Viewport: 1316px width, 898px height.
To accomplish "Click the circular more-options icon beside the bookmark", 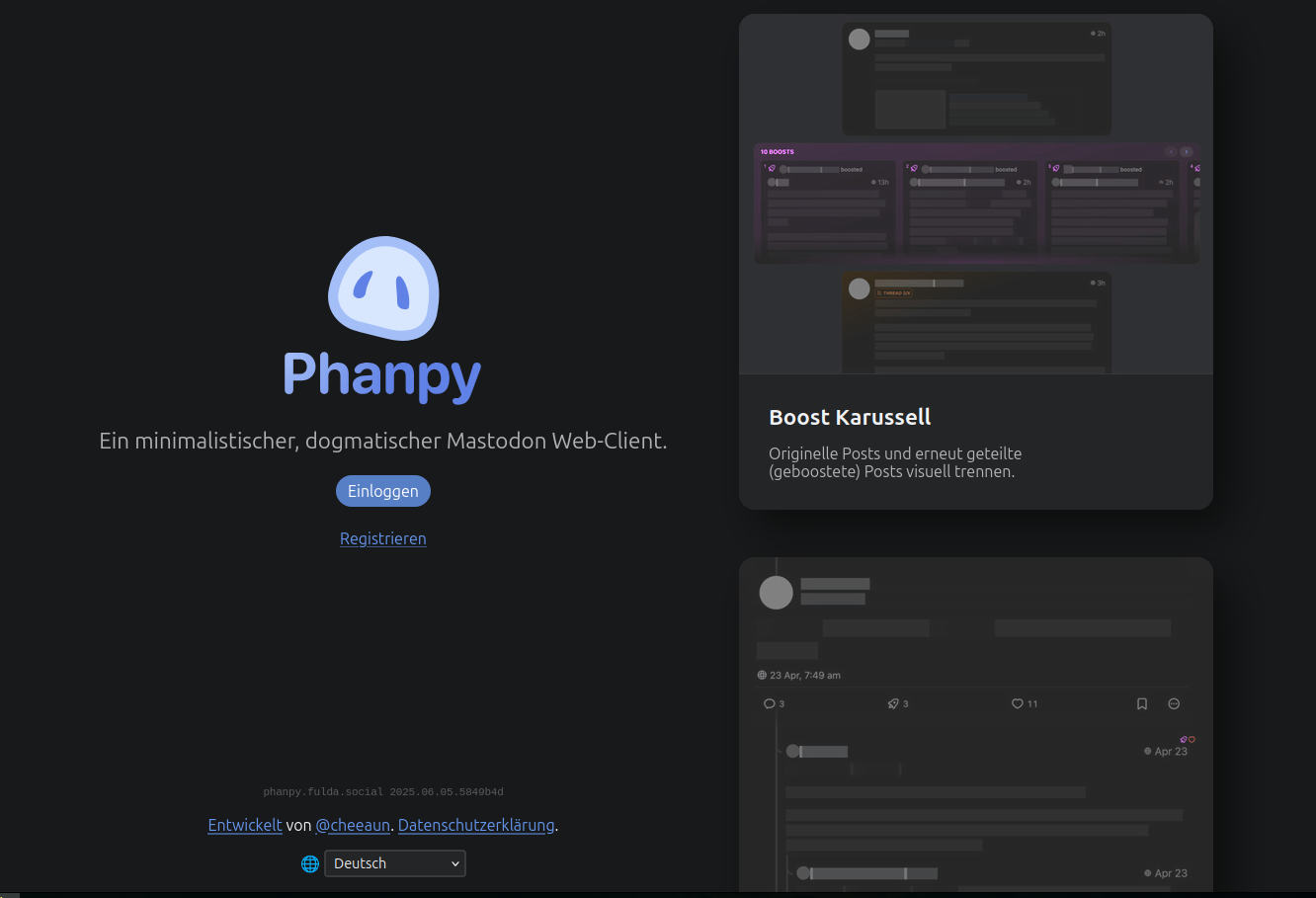I will (1174, 704).
